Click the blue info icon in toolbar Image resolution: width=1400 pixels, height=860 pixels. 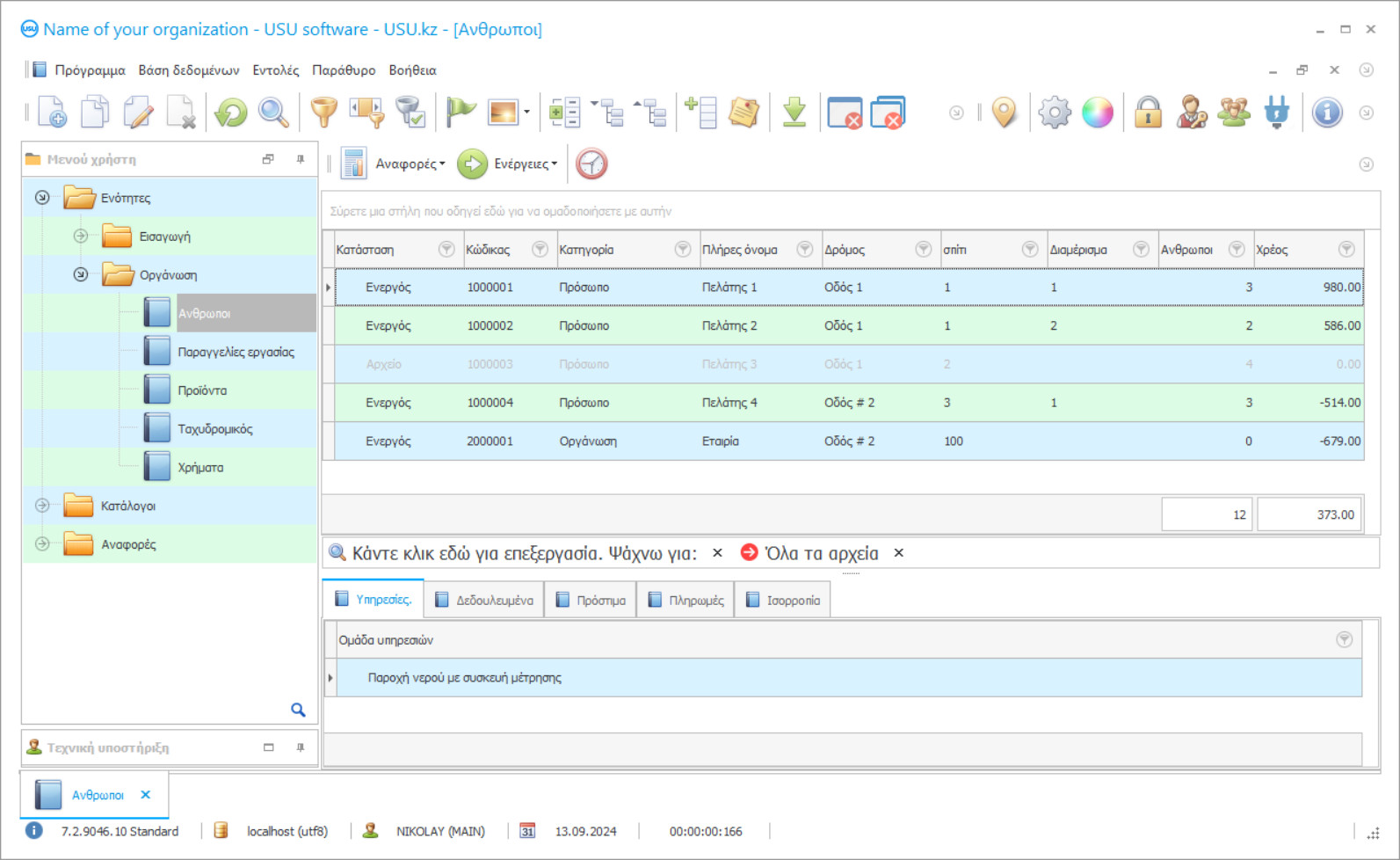click(1327, 113)
